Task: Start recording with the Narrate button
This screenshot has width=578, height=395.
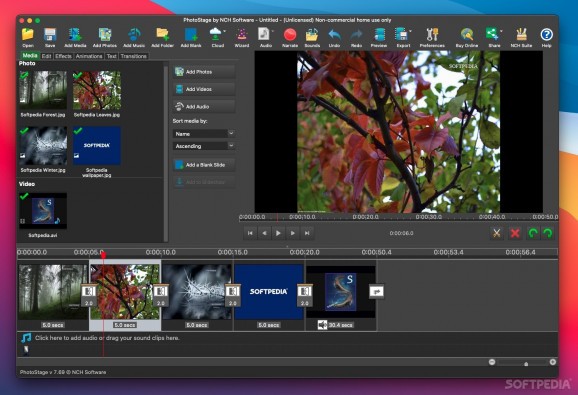Action: [290, 37]
